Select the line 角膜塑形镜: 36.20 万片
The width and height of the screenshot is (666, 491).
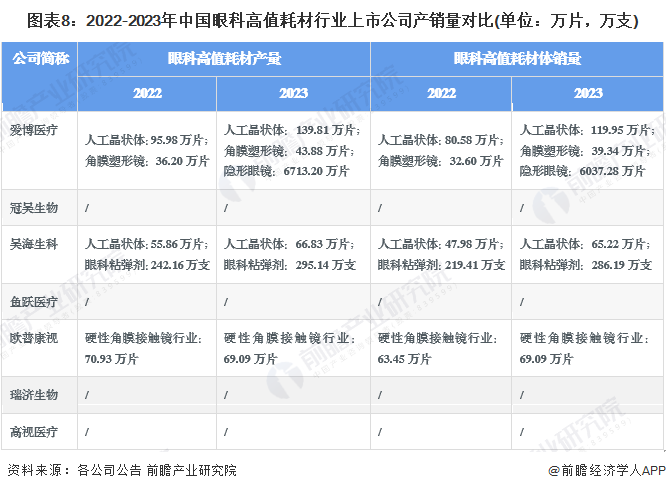click(x=147, y=161)
